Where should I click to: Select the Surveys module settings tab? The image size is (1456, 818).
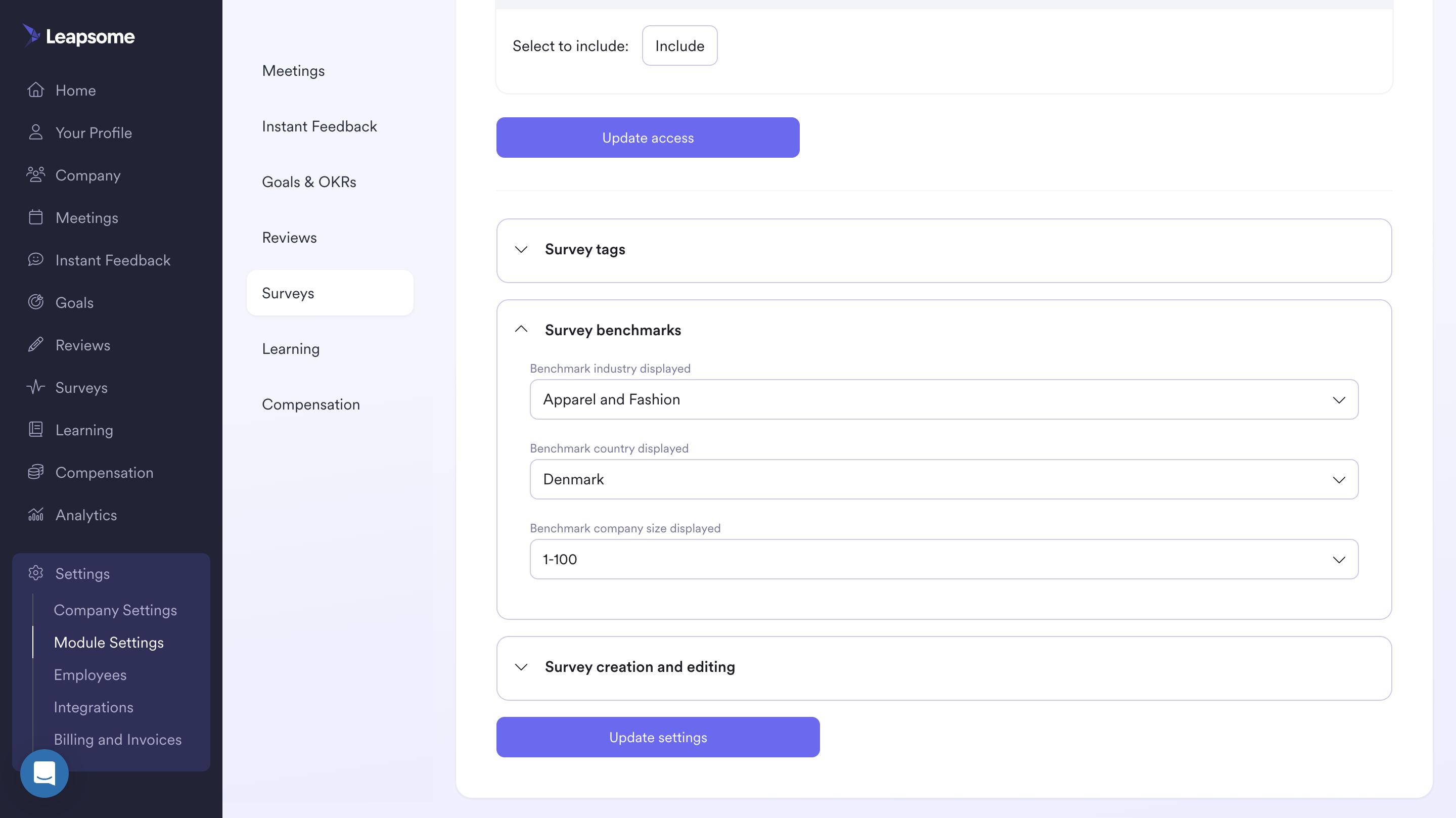[330, 293]
